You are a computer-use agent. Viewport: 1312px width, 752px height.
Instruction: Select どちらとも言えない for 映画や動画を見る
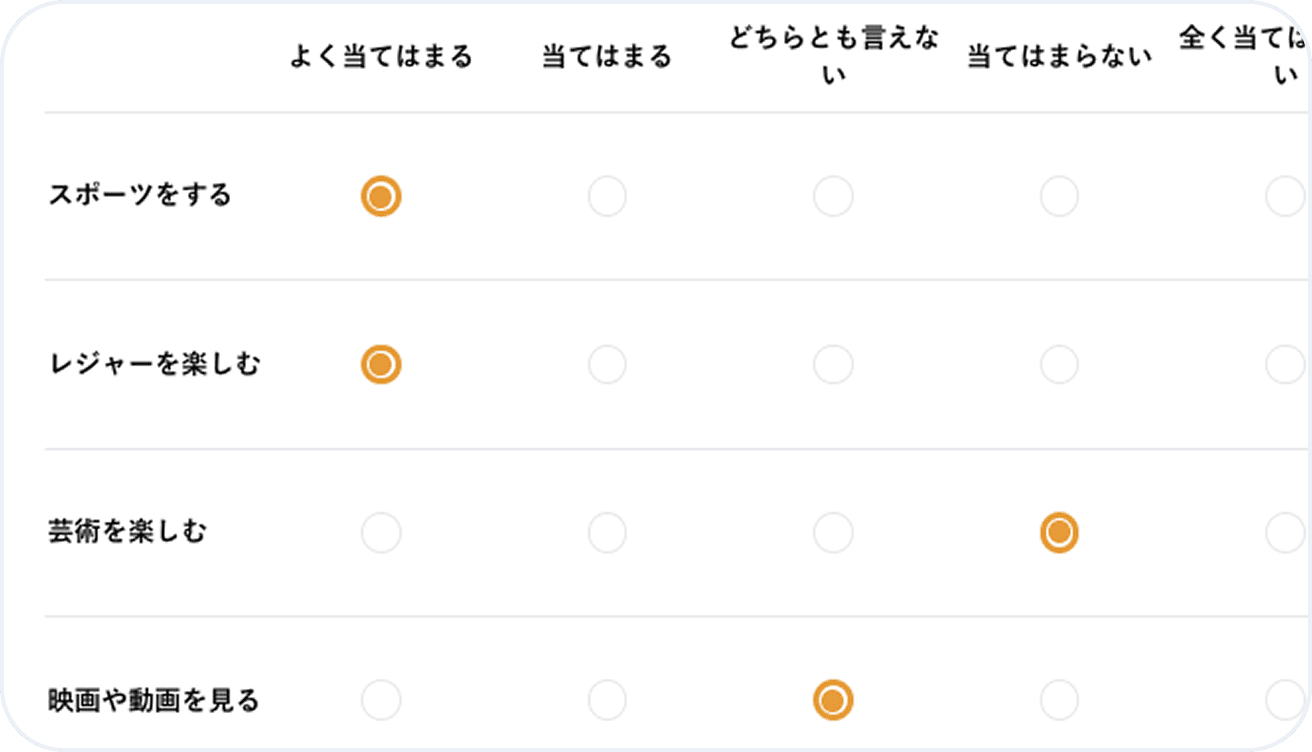832,700
